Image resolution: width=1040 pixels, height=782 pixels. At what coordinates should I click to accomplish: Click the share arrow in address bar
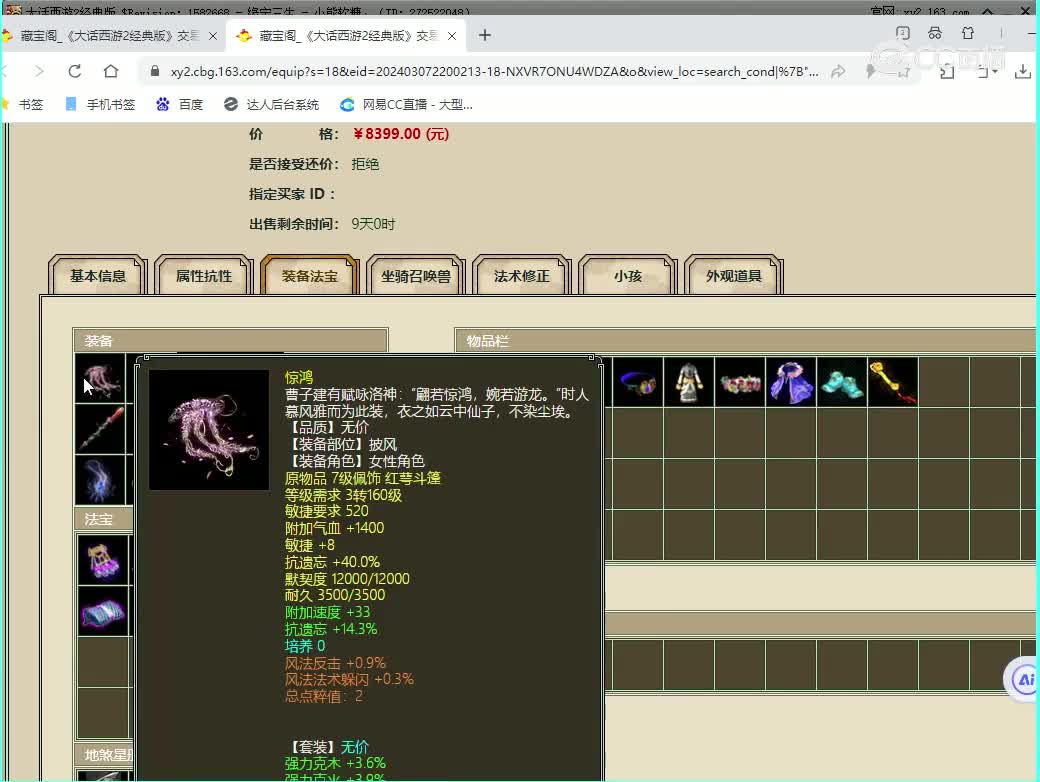(838, 71)
